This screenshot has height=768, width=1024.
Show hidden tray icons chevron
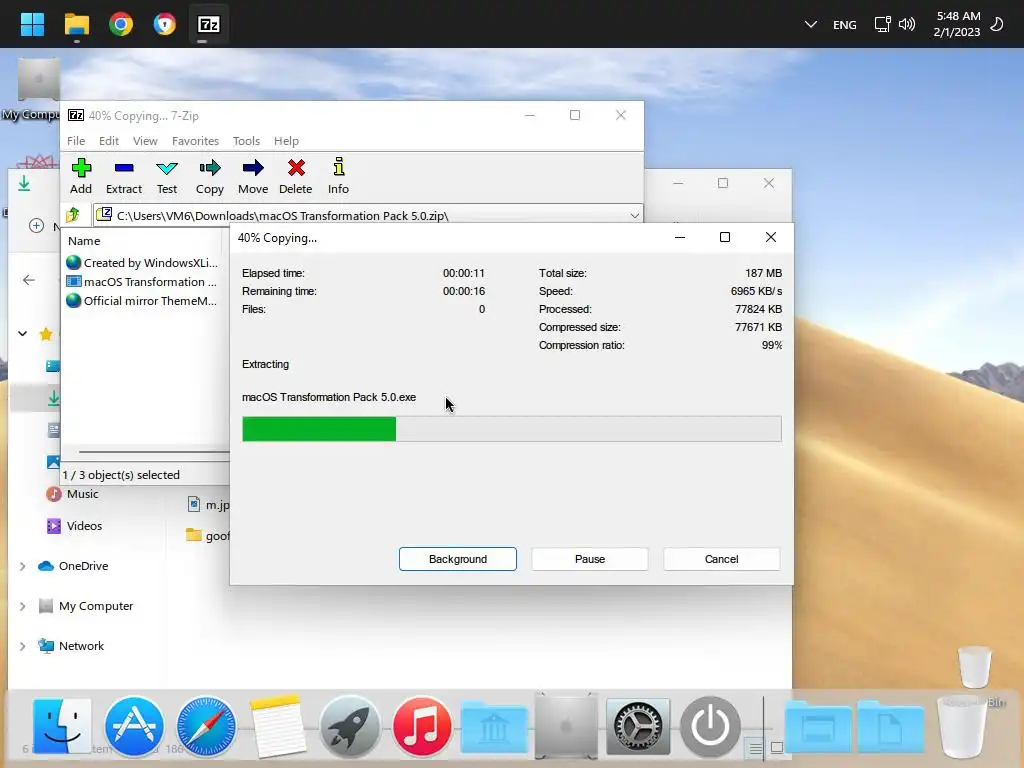tap(810, 24)
